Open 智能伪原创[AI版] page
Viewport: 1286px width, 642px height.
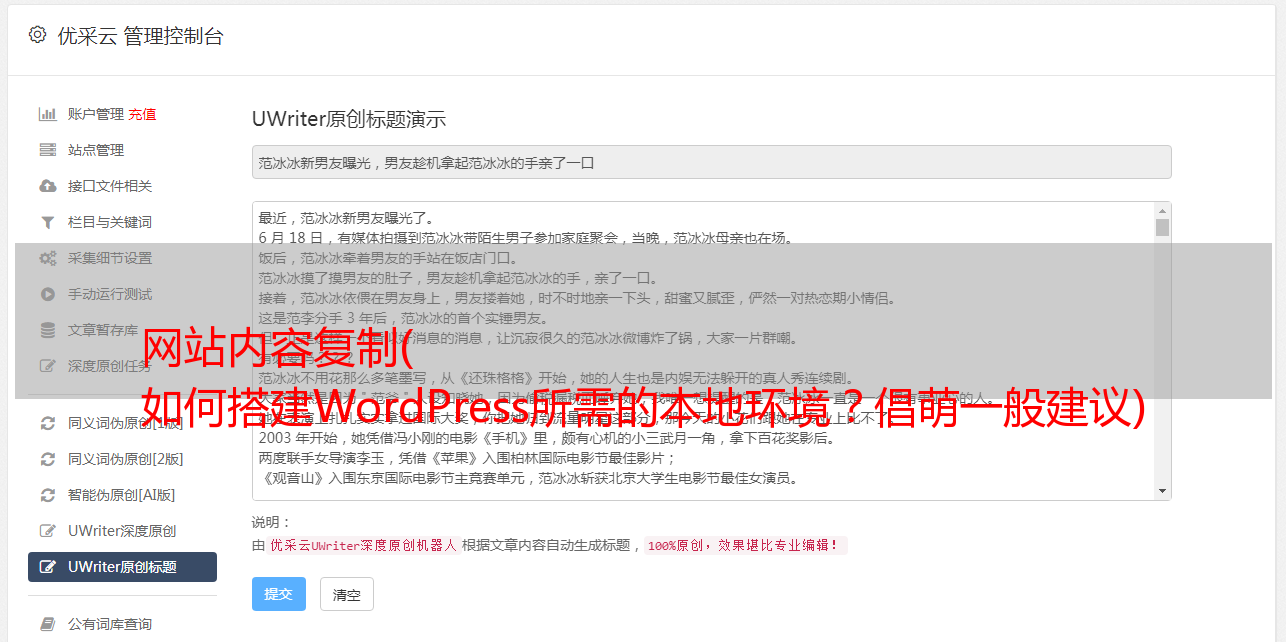[x=122, y=495]
